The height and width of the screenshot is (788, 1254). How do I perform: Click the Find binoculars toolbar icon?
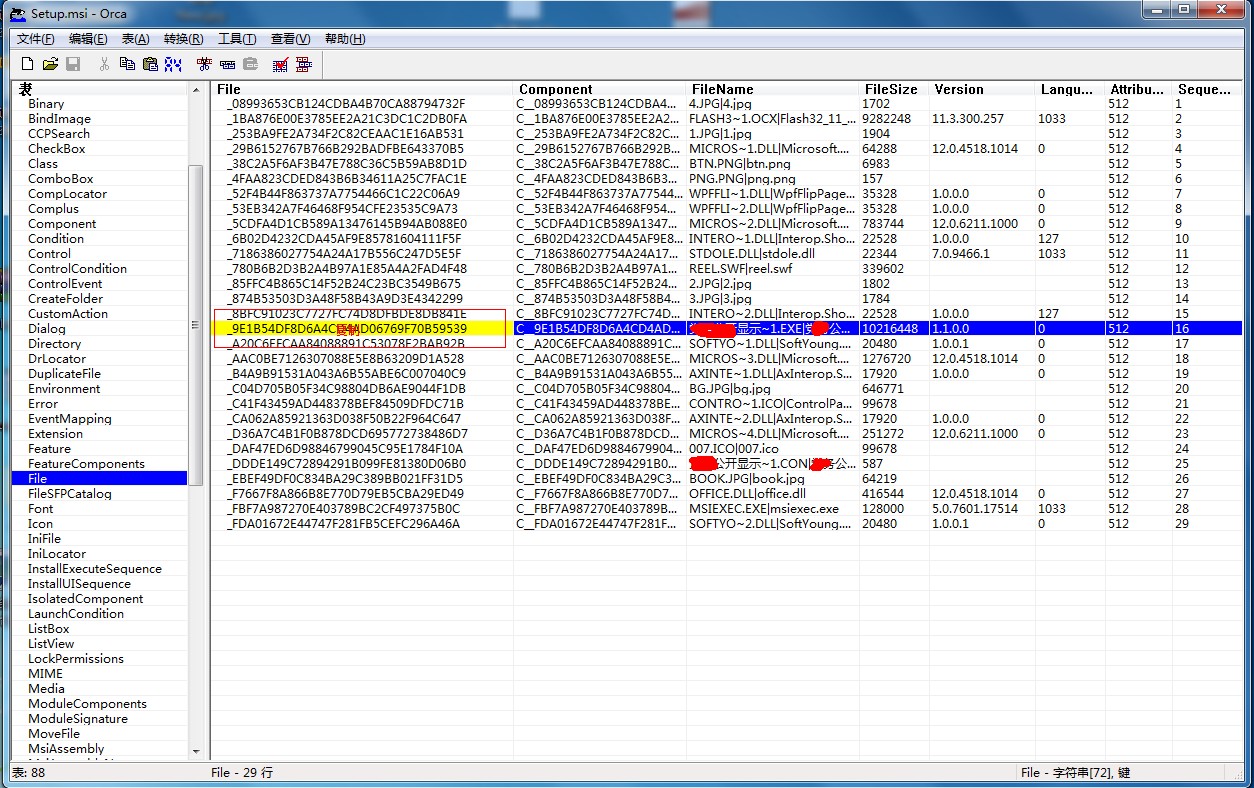pos(173,64)
